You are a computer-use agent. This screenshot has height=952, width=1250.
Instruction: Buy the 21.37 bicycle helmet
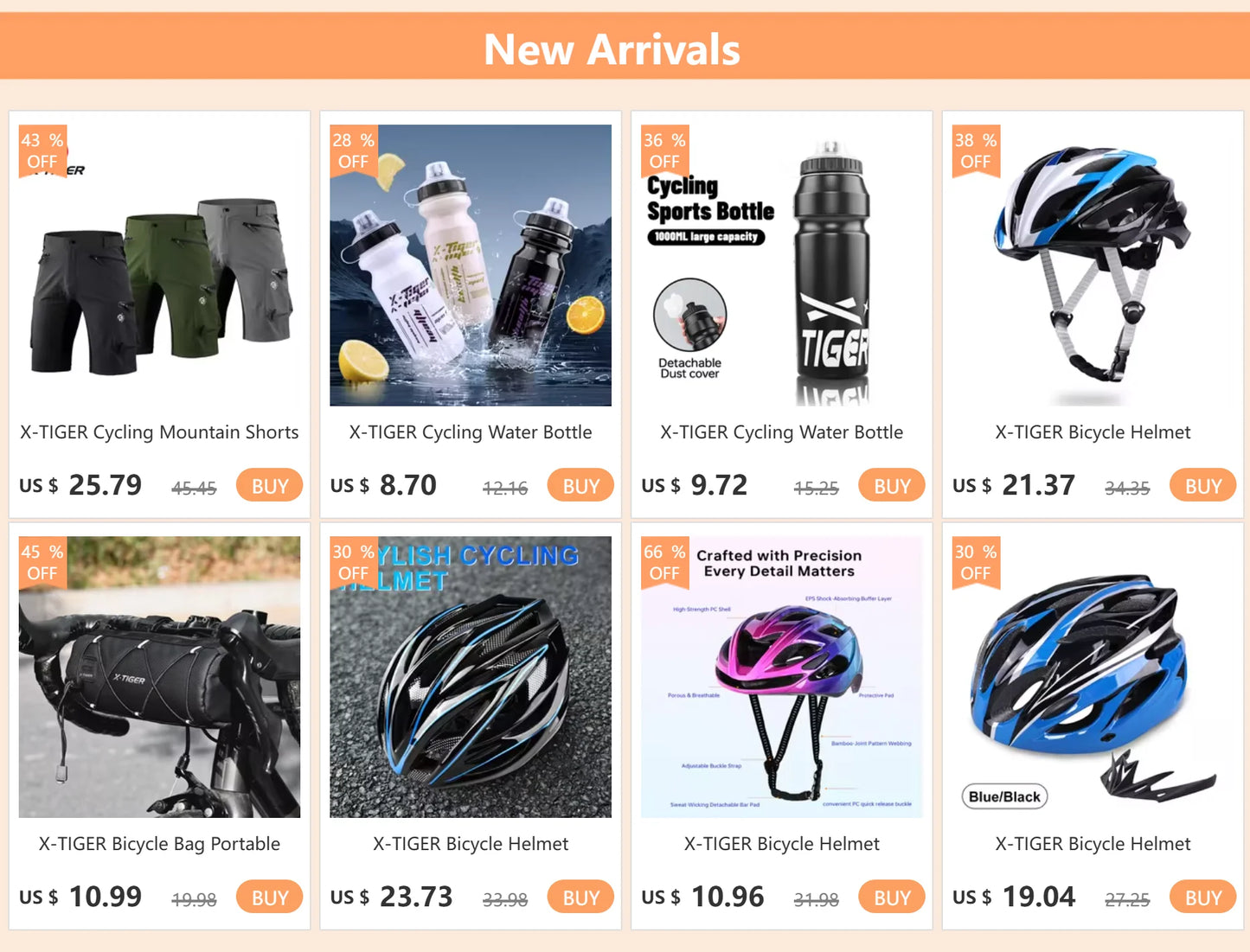(x=1203, y=486)
